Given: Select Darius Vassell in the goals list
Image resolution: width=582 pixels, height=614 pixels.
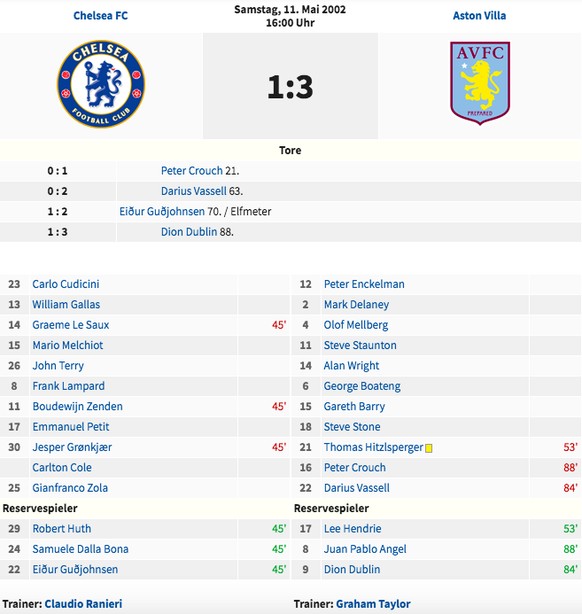Looking at the screenshot, I should [193, 191].
